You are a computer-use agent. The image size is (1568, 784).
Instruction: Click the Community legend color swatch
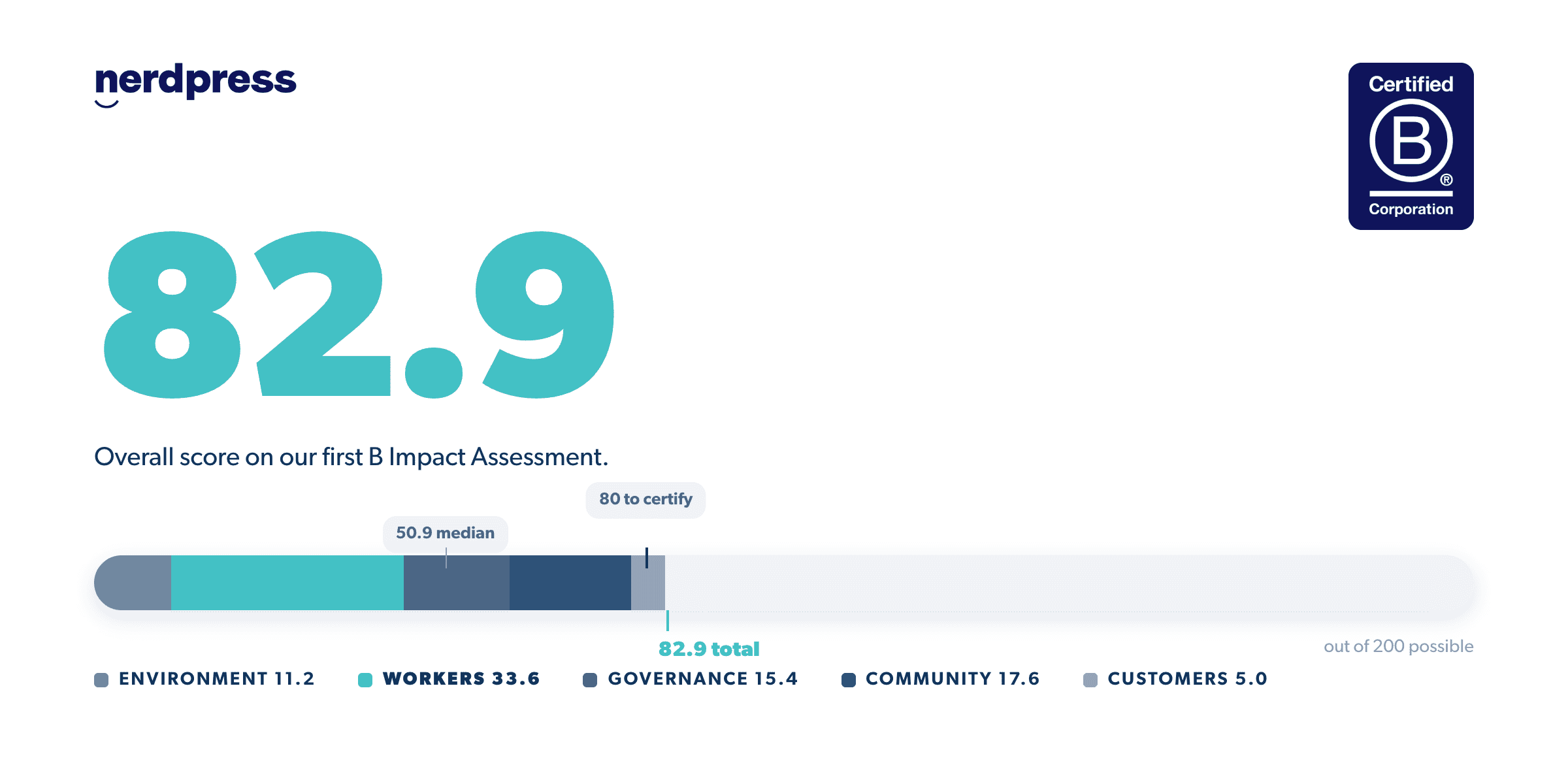click(x=849, y=679)
